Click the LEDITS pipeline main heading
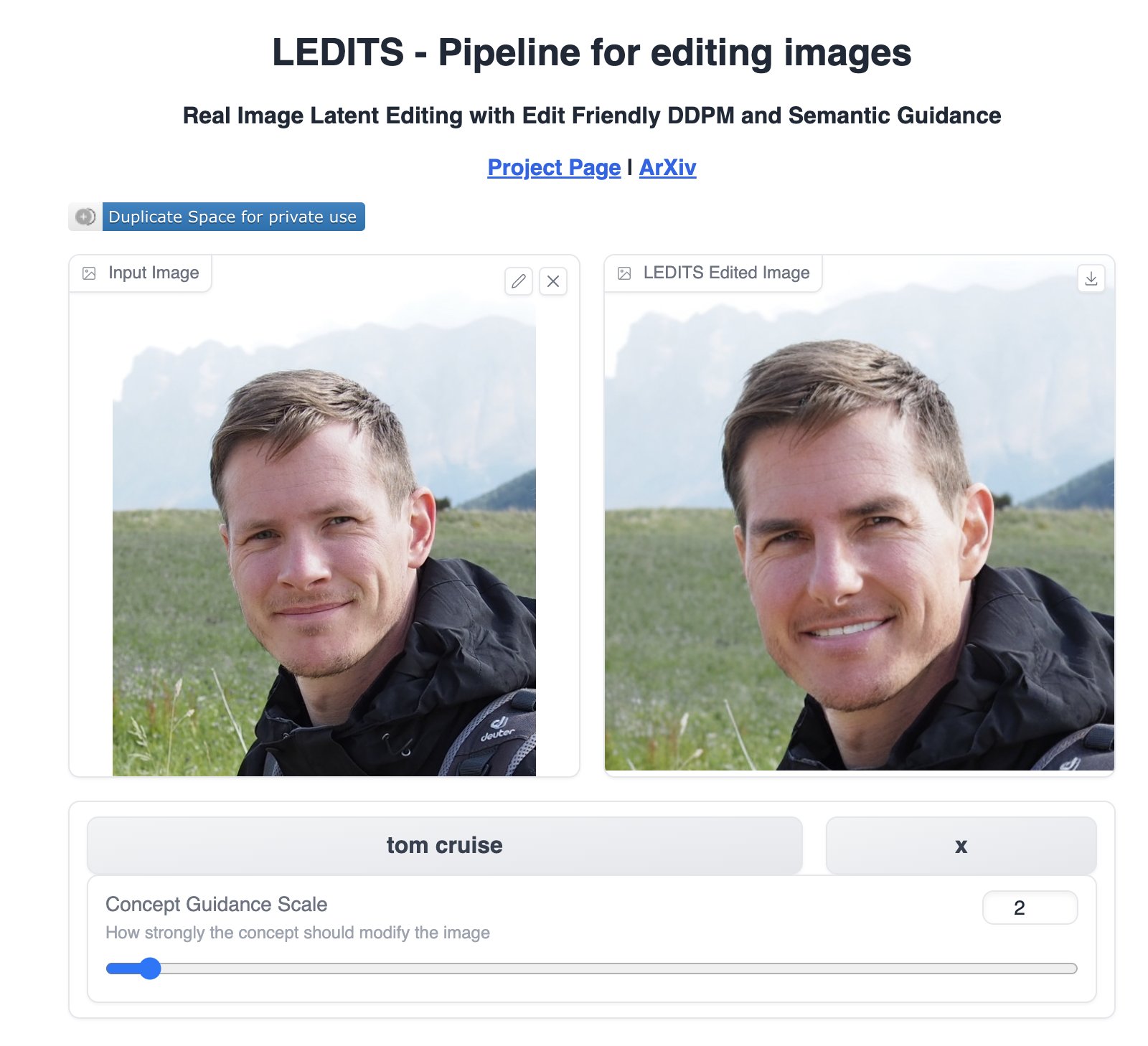 coord(591,52)
